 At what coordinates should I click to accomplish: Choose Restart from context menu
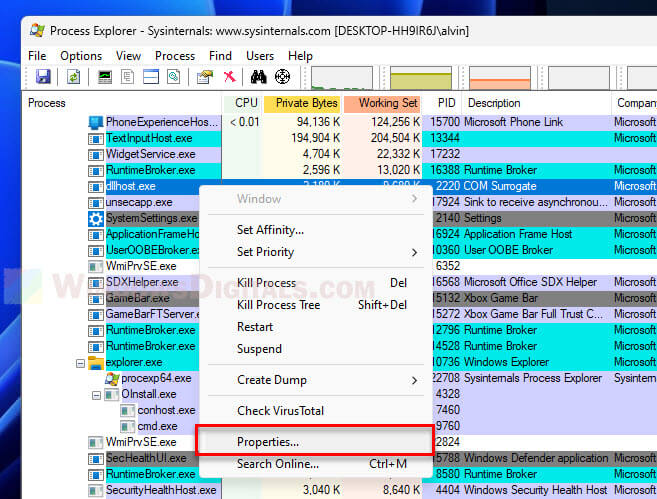(x=316, y=327)
